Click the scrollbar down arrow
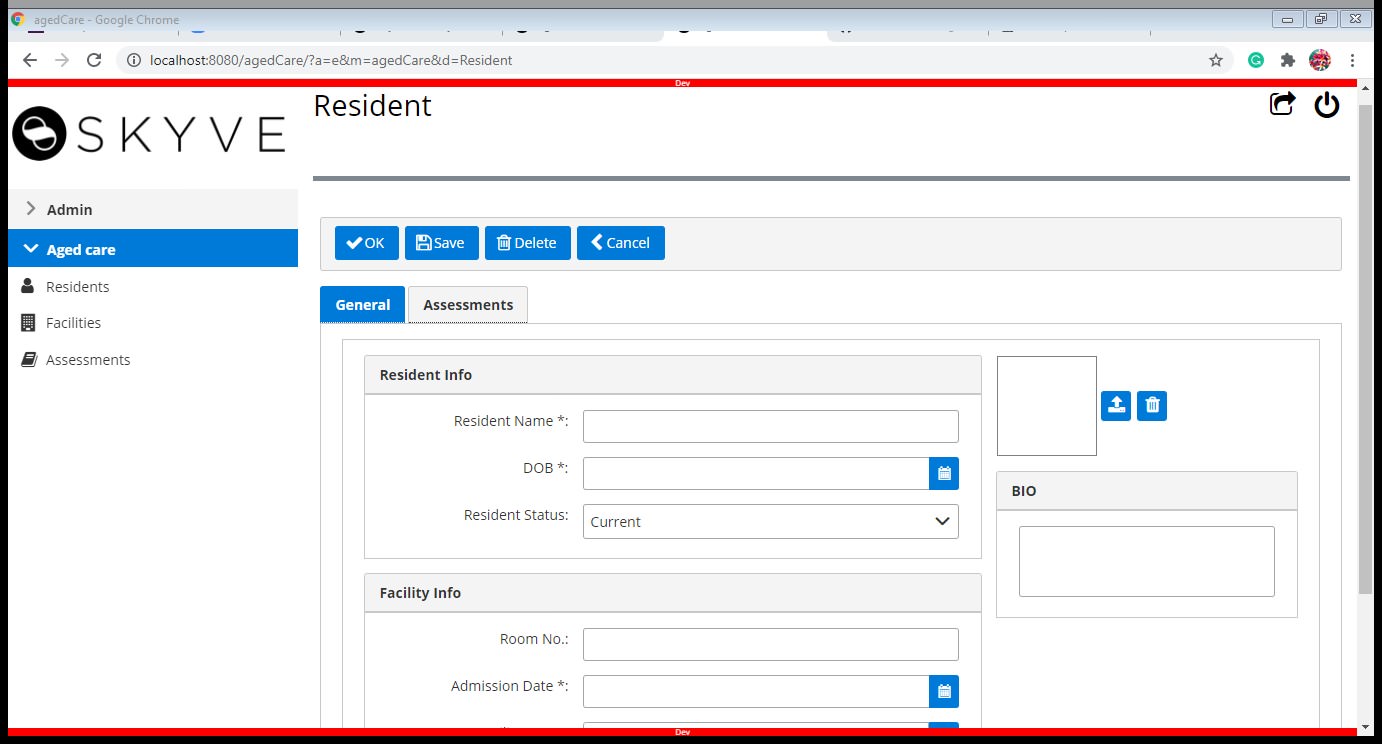Viewport: 1382px width, 744px height. click(1366, 726)
